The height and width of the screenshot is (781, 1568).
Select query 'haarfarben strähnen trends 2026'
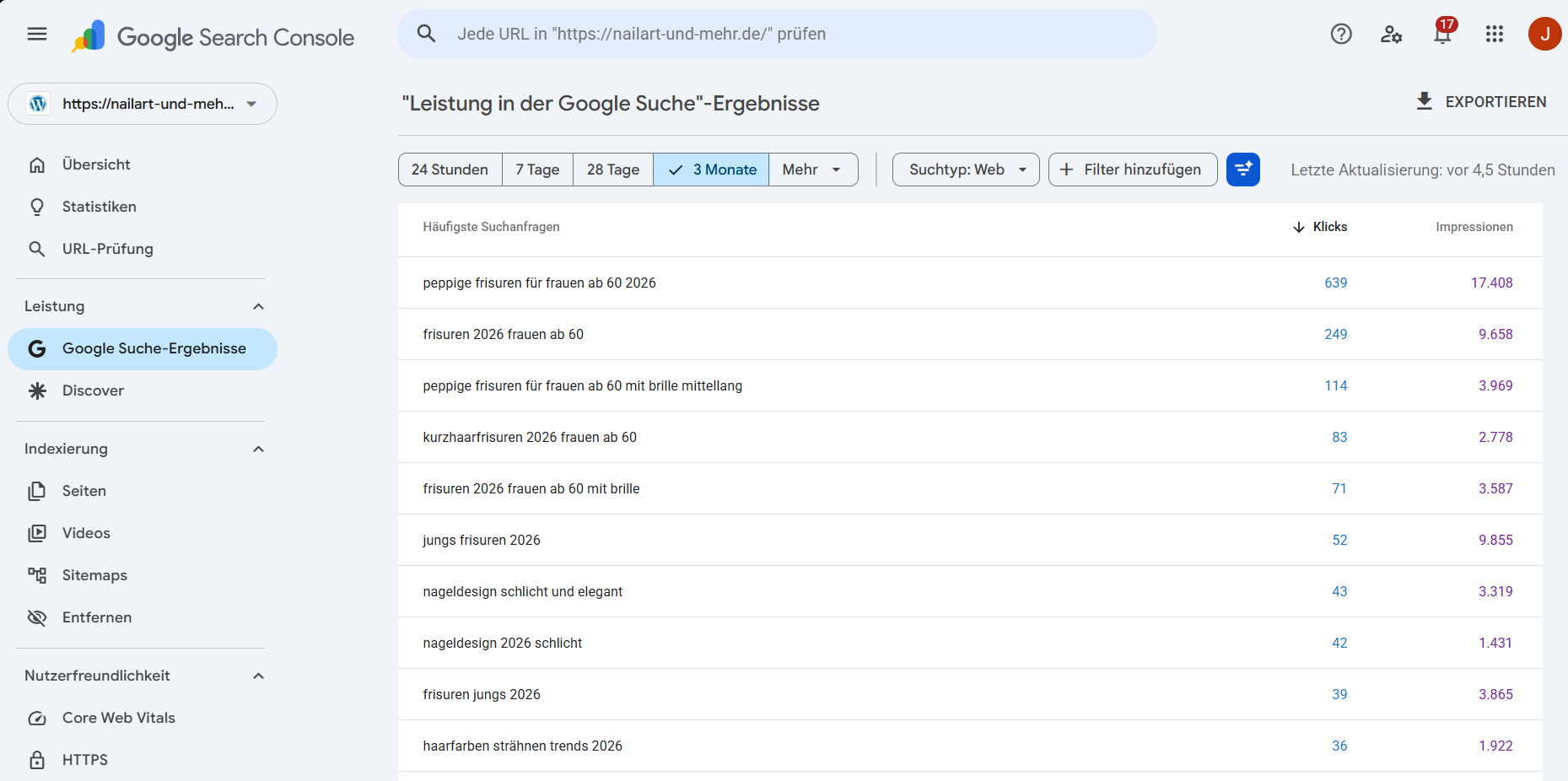point(522,746)
